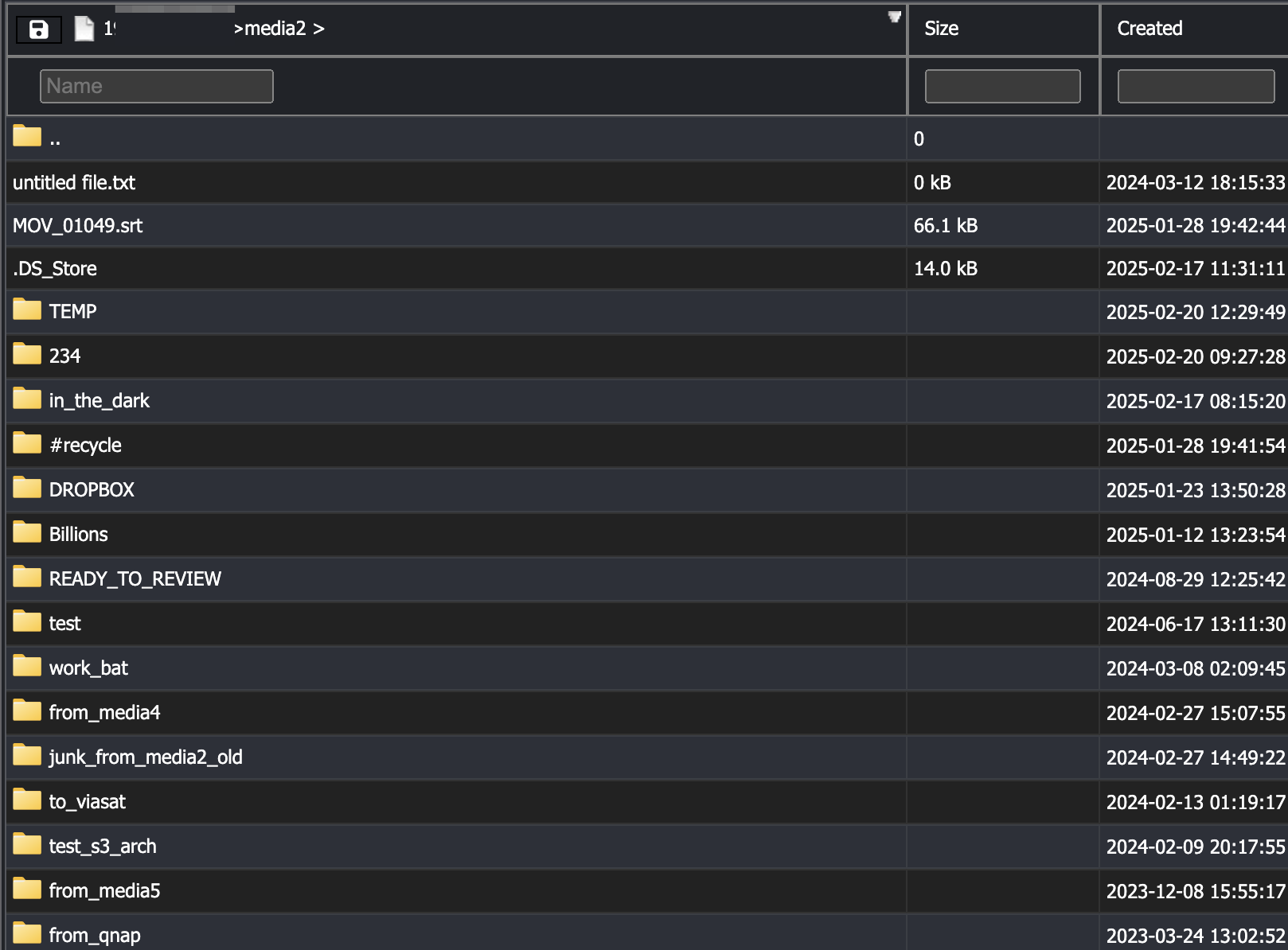
Task: Click the DROPBOX folder name
Action: (92, 489)
